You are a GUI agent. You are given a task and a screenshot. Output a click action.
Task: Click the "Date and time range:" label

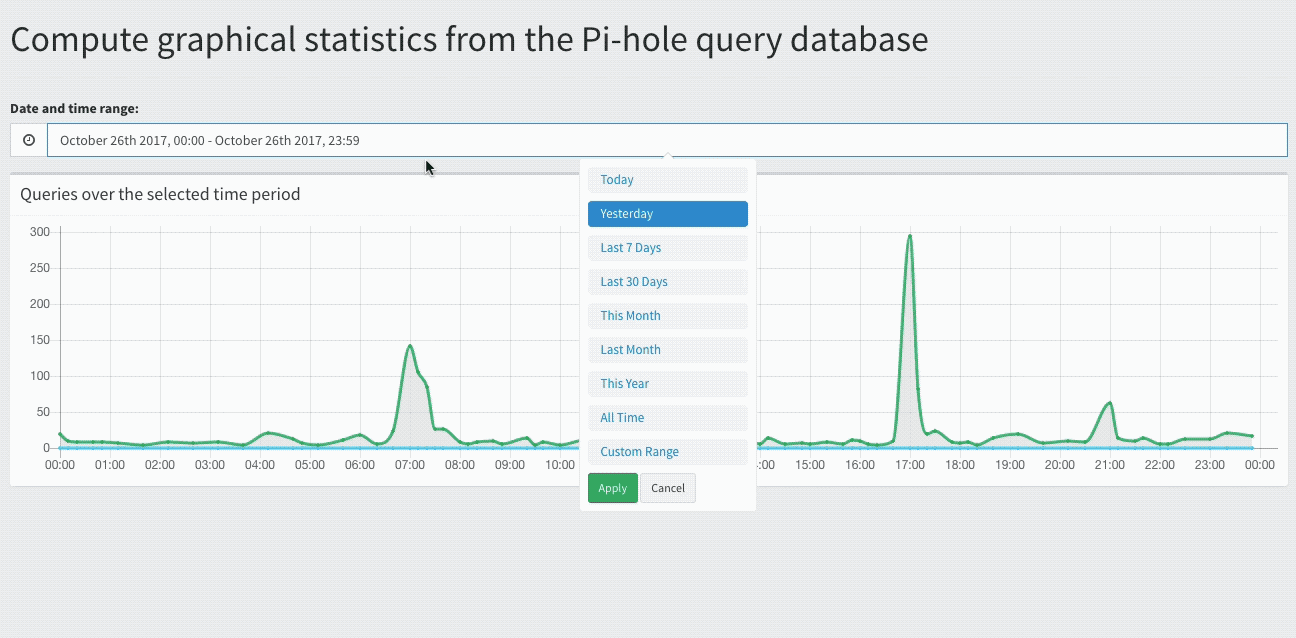[75, 108]
